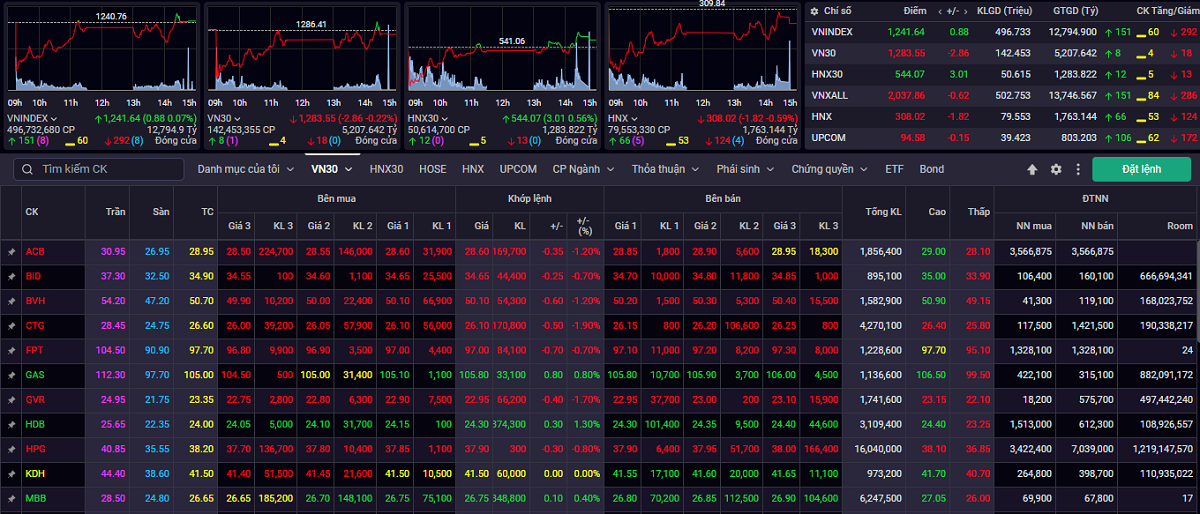Click CTG ticker name
Viewport: 1200px width, 514px height.
35,325
